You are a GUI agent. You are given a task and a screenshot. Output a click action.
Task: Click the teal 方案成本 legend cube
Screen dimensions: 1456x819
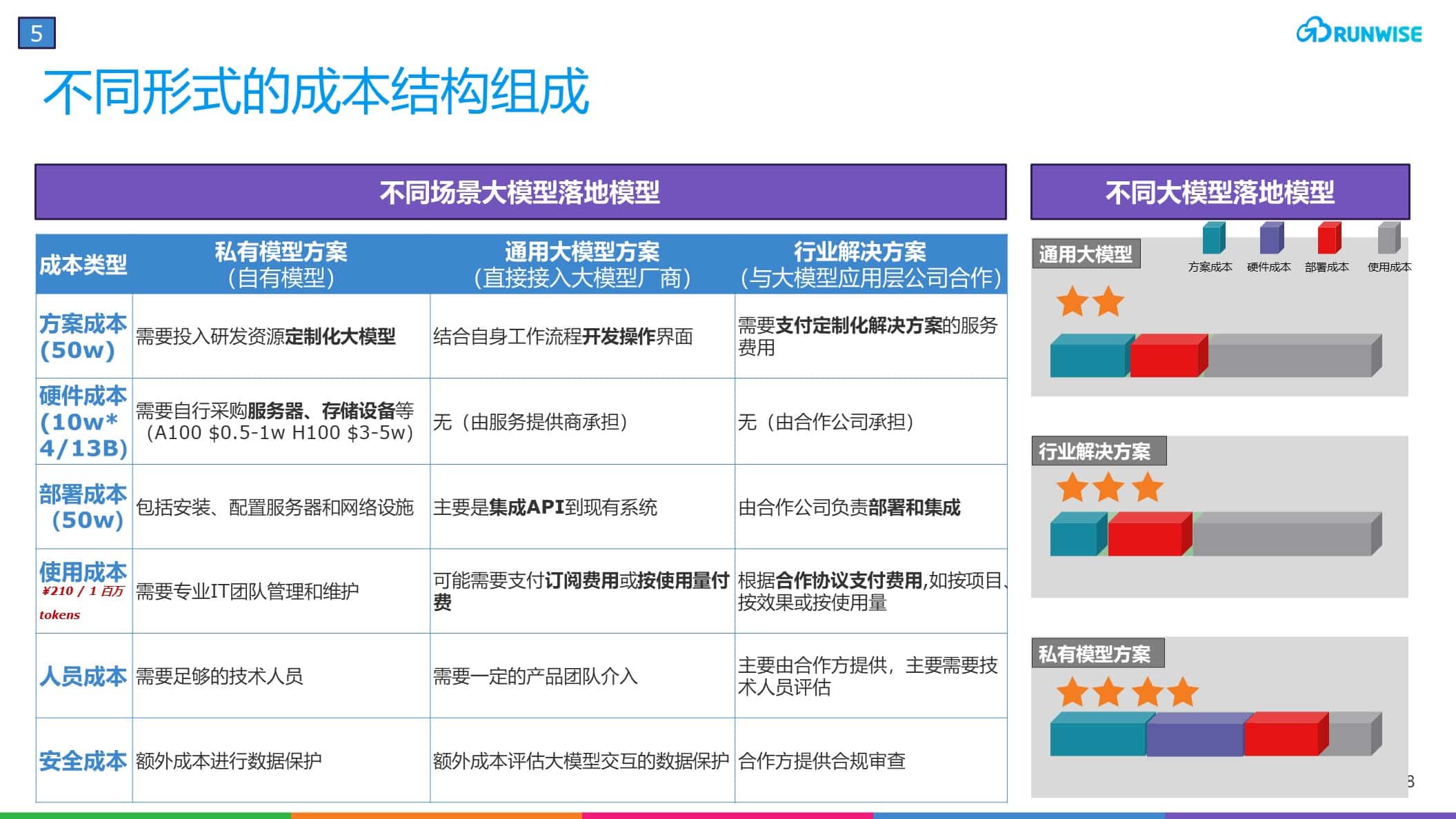1213,238
